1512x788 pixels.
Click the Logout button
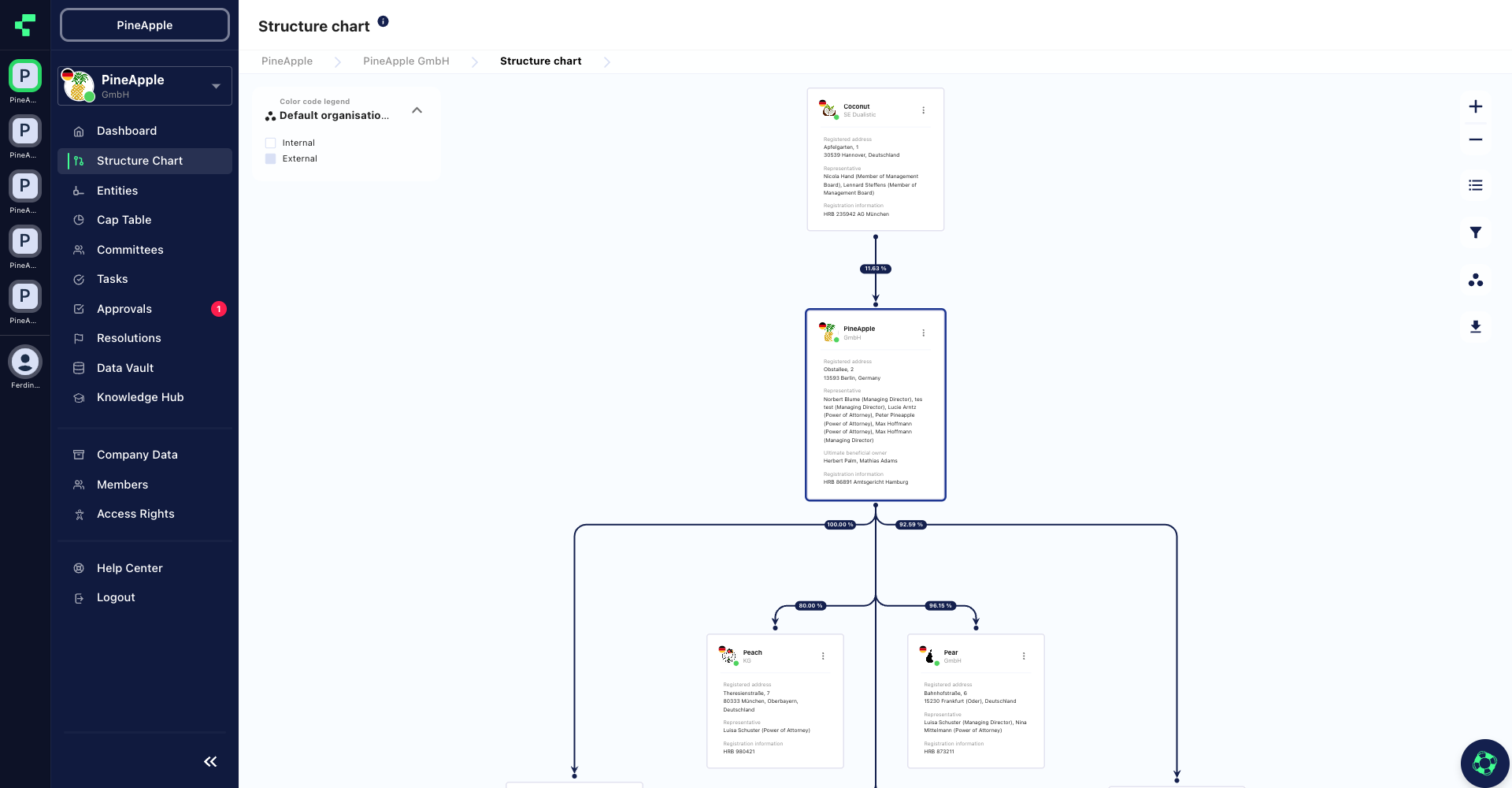[115, 597]
